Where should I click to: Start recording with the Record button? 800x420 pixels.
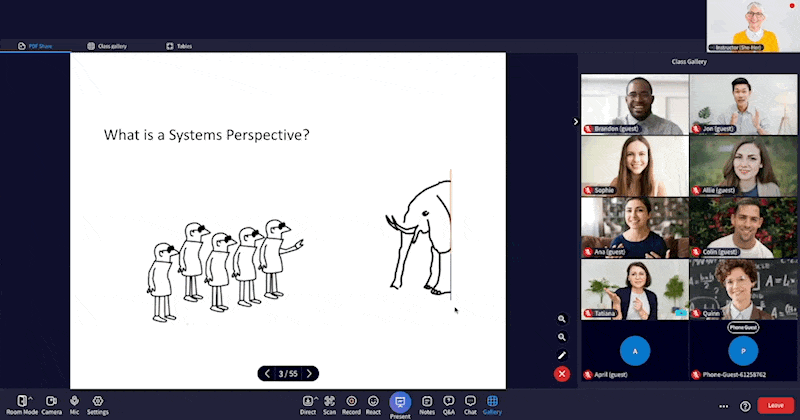click(351, 405)
